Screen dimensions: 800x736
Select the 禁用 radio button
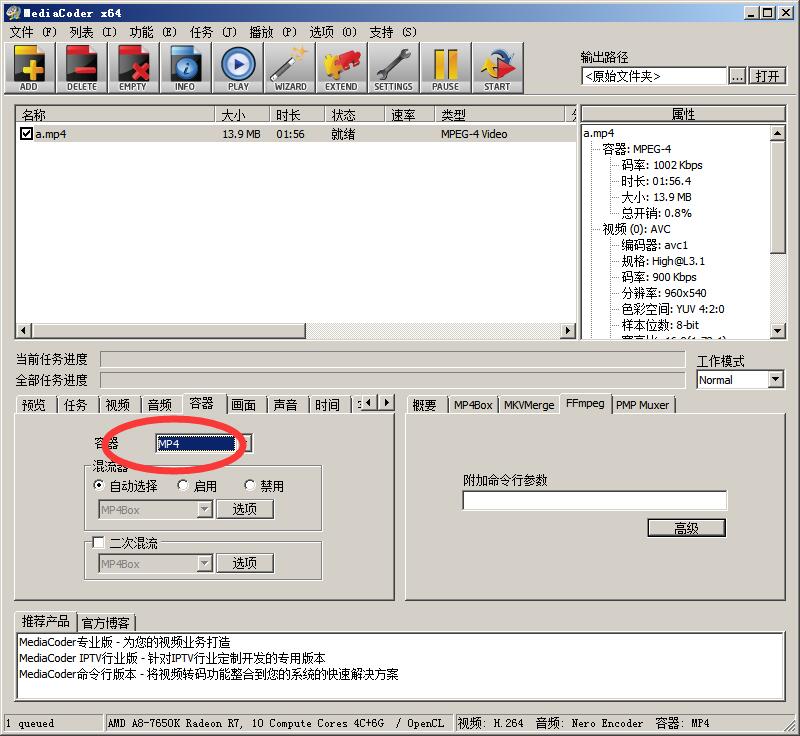(249, 485)
